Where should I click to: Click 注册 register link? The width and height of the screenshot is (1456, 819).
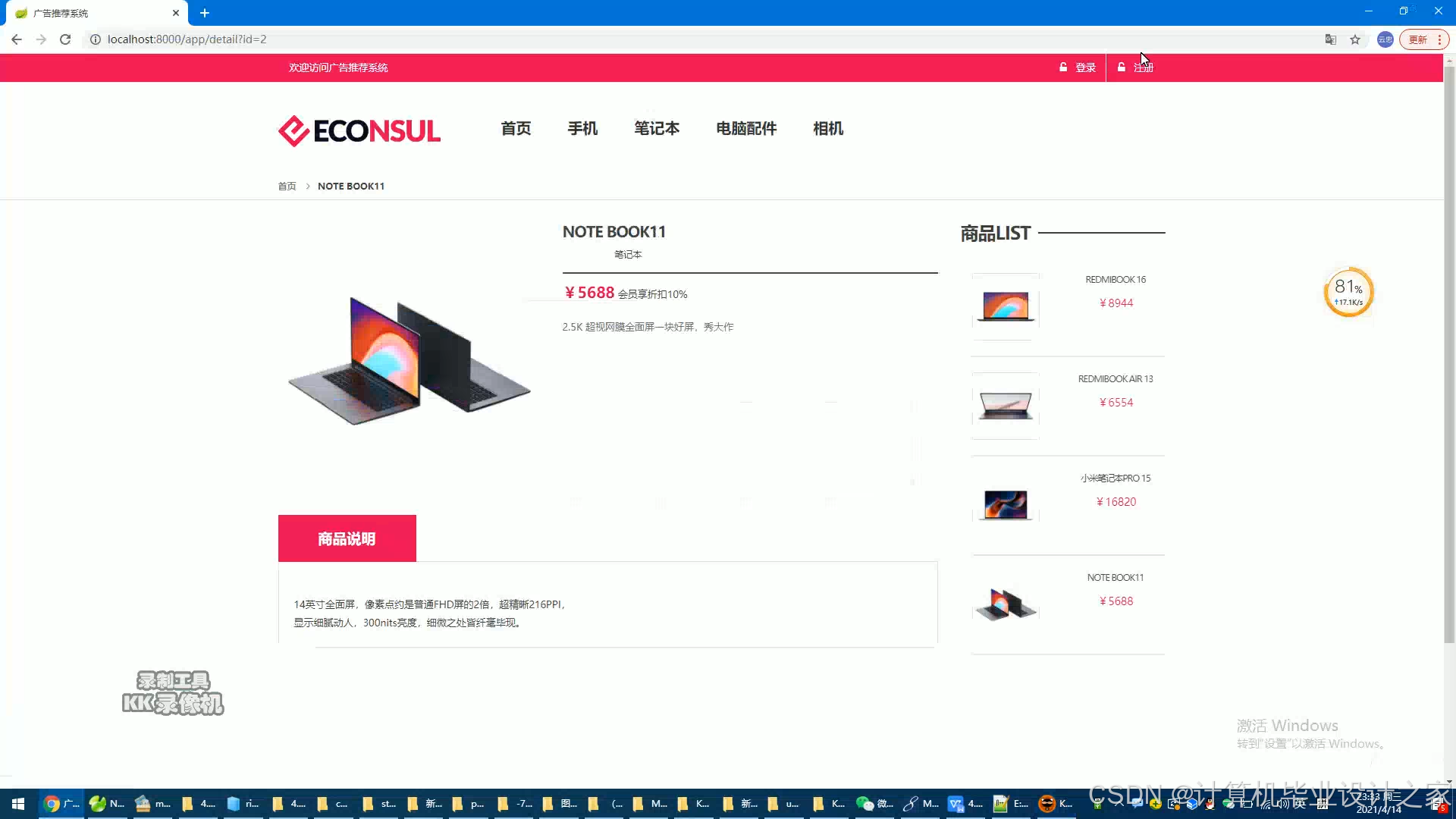click(1144, 67)
